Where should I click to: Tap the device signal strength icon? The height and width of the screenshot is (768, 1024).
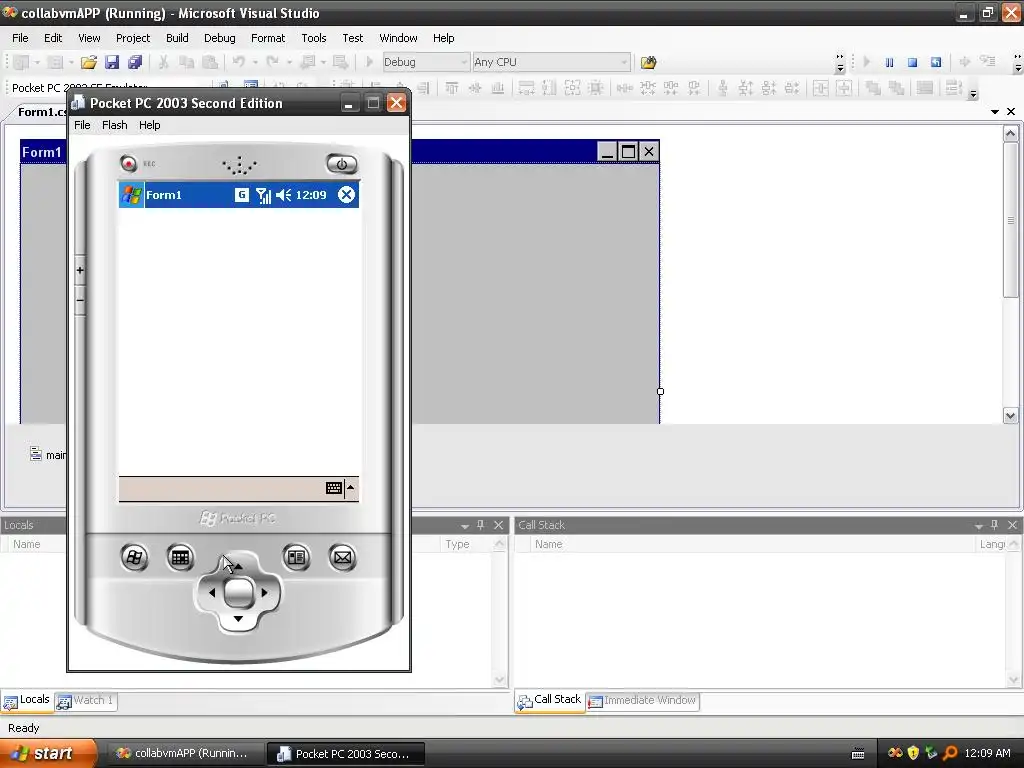(x=263, y=195)
